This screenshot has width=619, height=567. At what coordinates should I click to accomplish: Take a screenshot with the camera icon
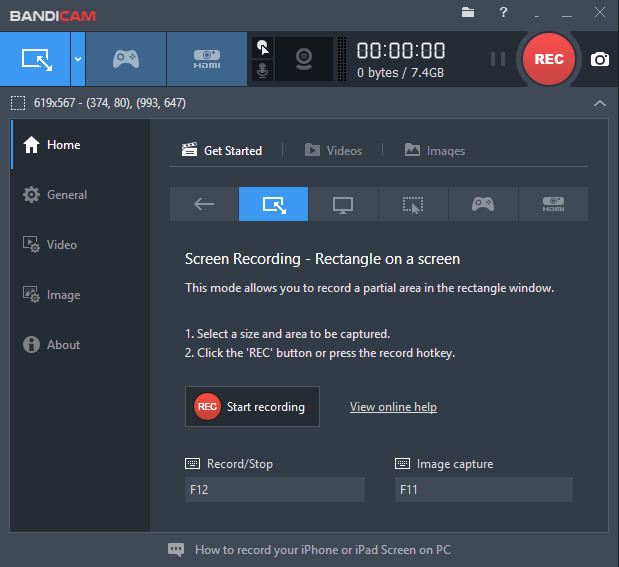599,59
